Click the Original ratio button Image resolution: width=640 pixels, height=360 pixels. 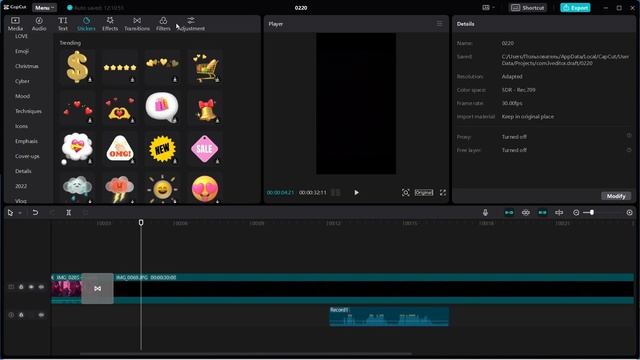[x=424, y=192]
